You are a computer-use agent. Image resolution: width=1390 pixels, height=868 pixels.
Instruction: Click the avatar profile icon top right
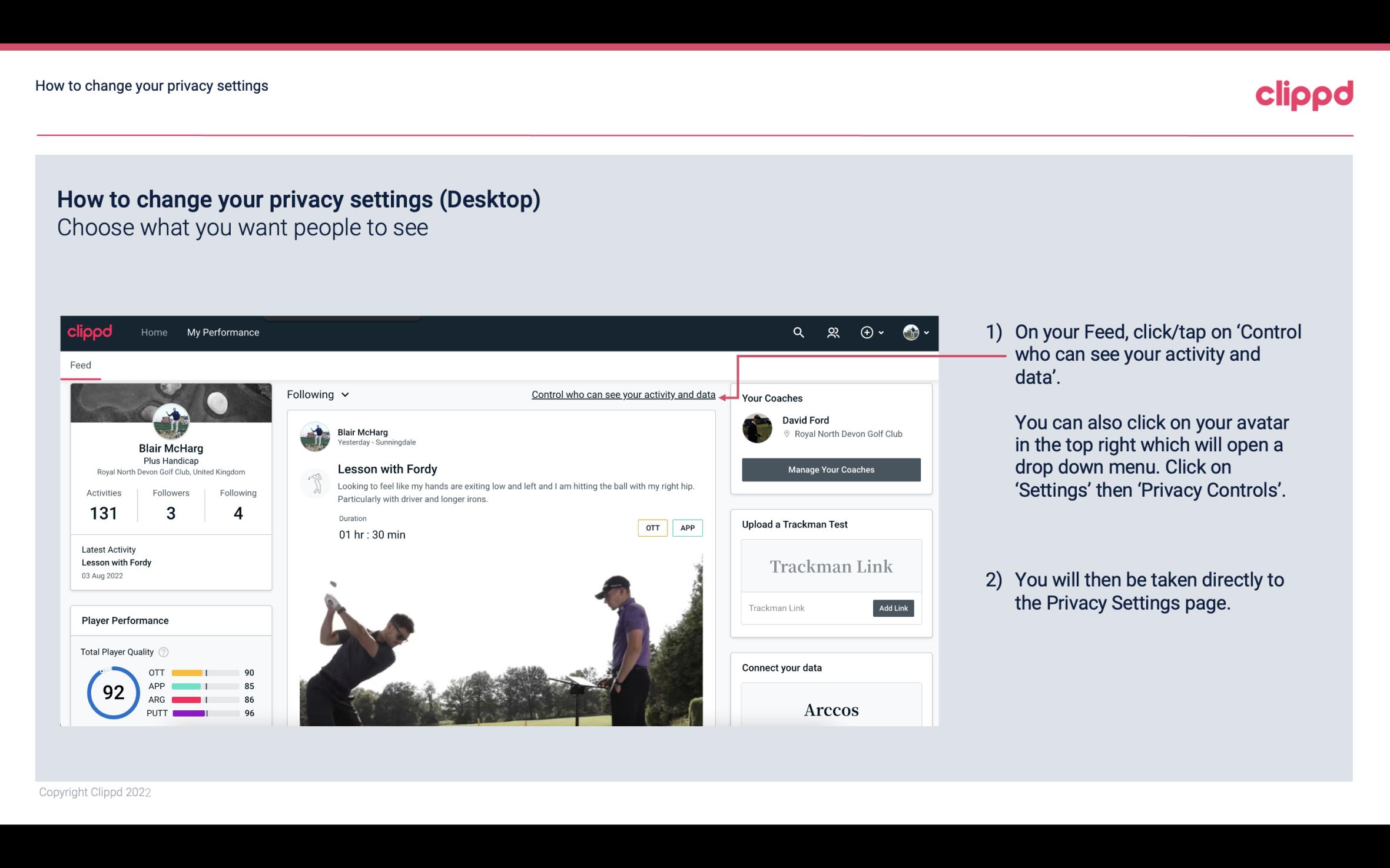(x=909, y=331)
